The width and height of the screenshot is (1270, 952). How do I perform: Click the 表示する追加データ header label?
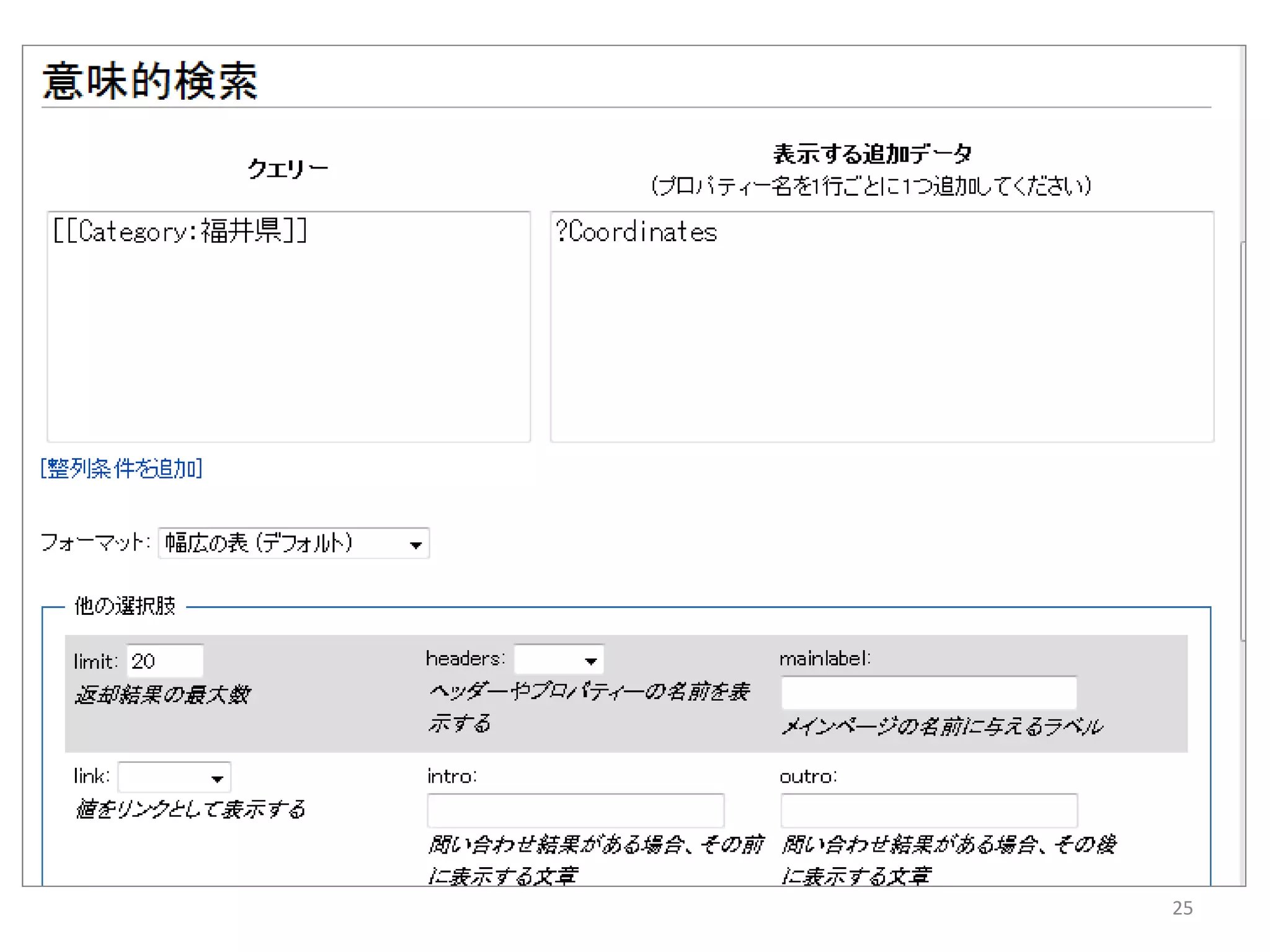point(872,154)
